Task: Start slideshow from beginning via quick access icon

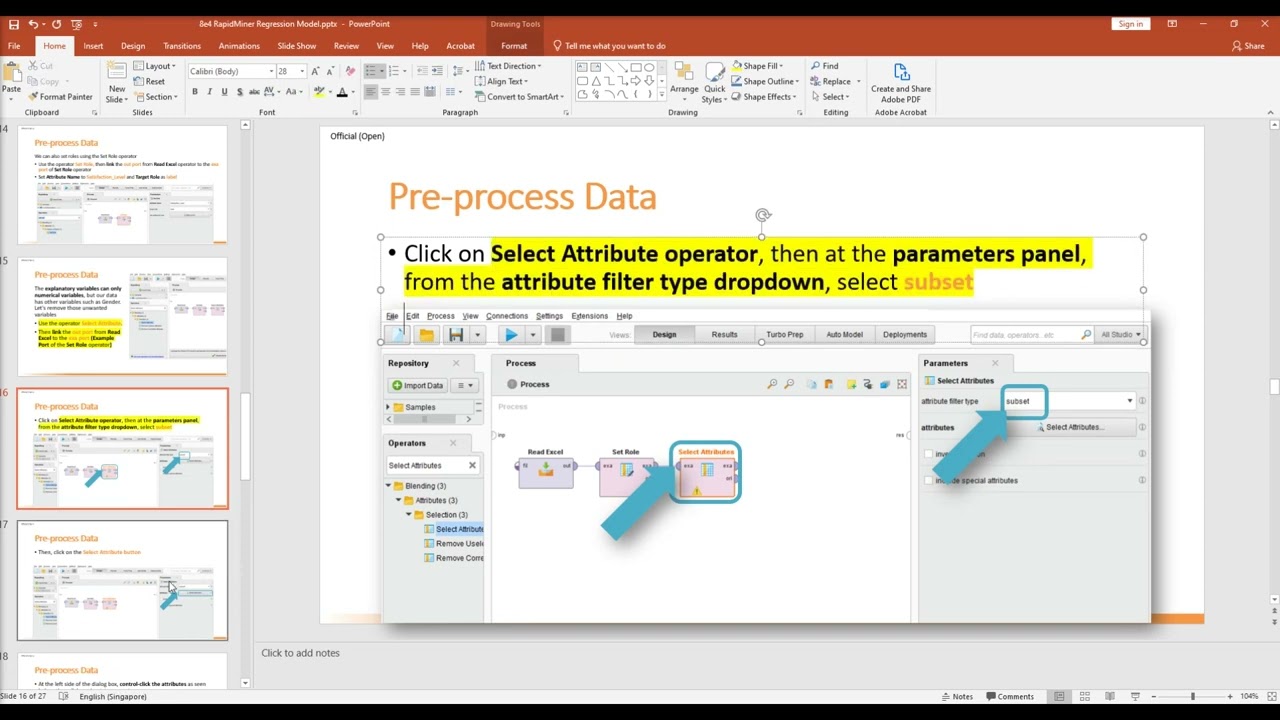Action: 77,24
